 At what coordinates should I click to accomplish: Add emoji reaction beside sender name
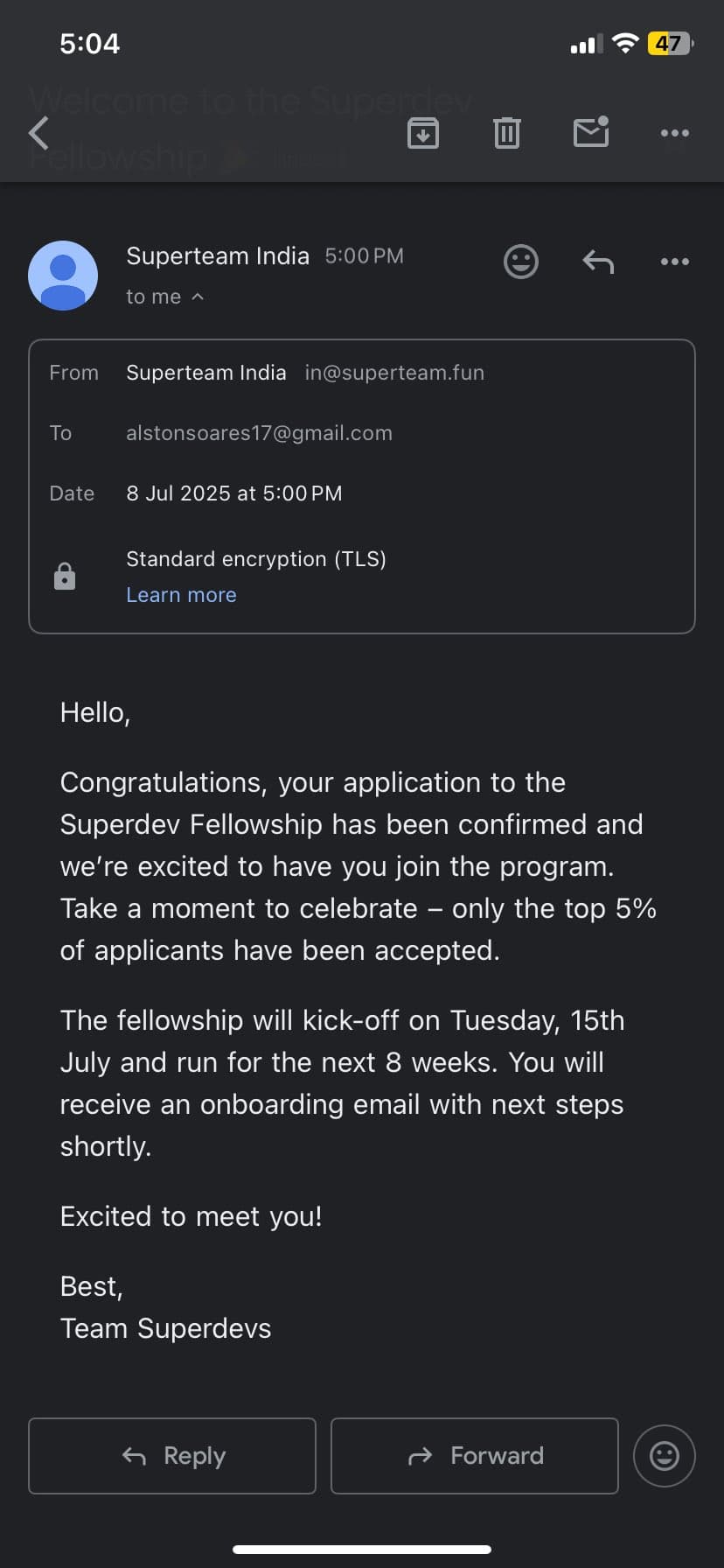(521, 262)
